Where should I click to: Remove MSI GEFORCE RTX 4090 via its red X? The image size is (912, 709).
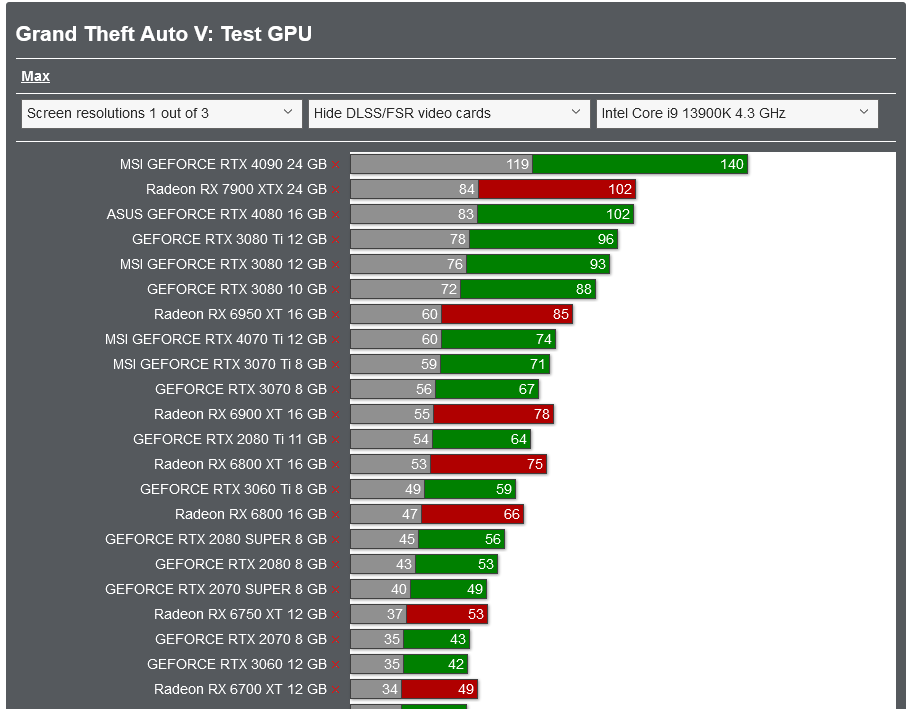tap(335, 164)
